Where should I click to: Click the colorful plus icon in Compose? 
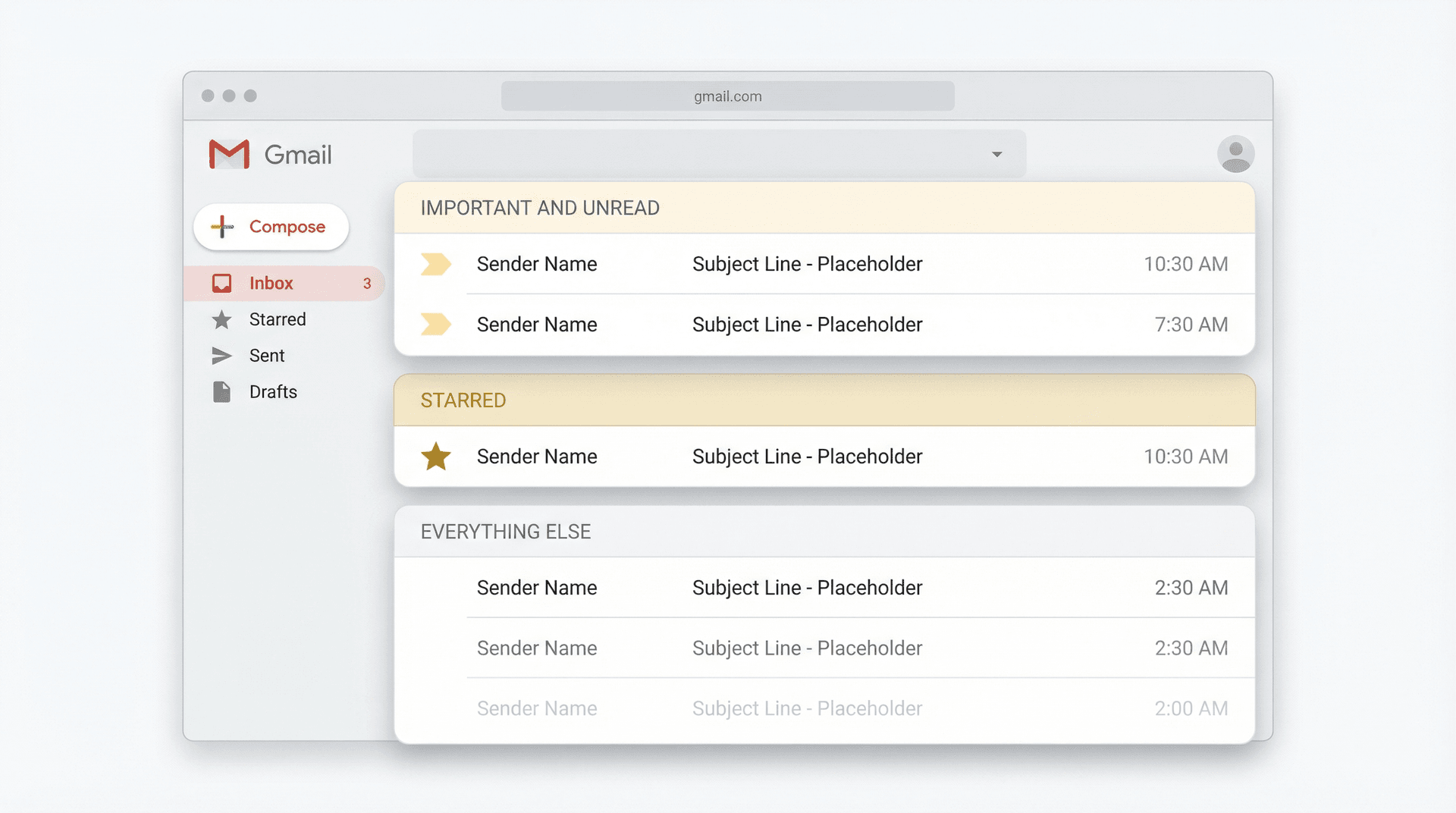coord(222,227)
